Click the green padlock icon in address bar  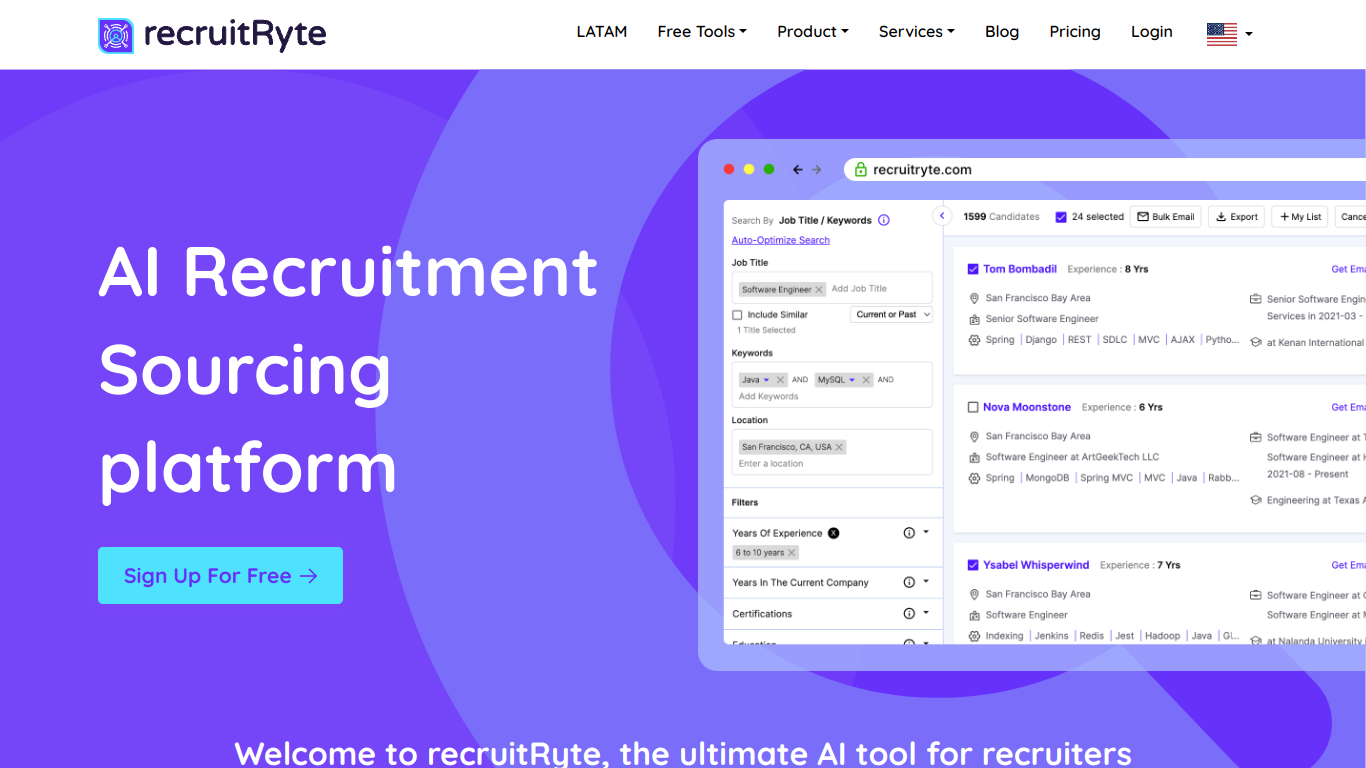(x=861, y=170)
